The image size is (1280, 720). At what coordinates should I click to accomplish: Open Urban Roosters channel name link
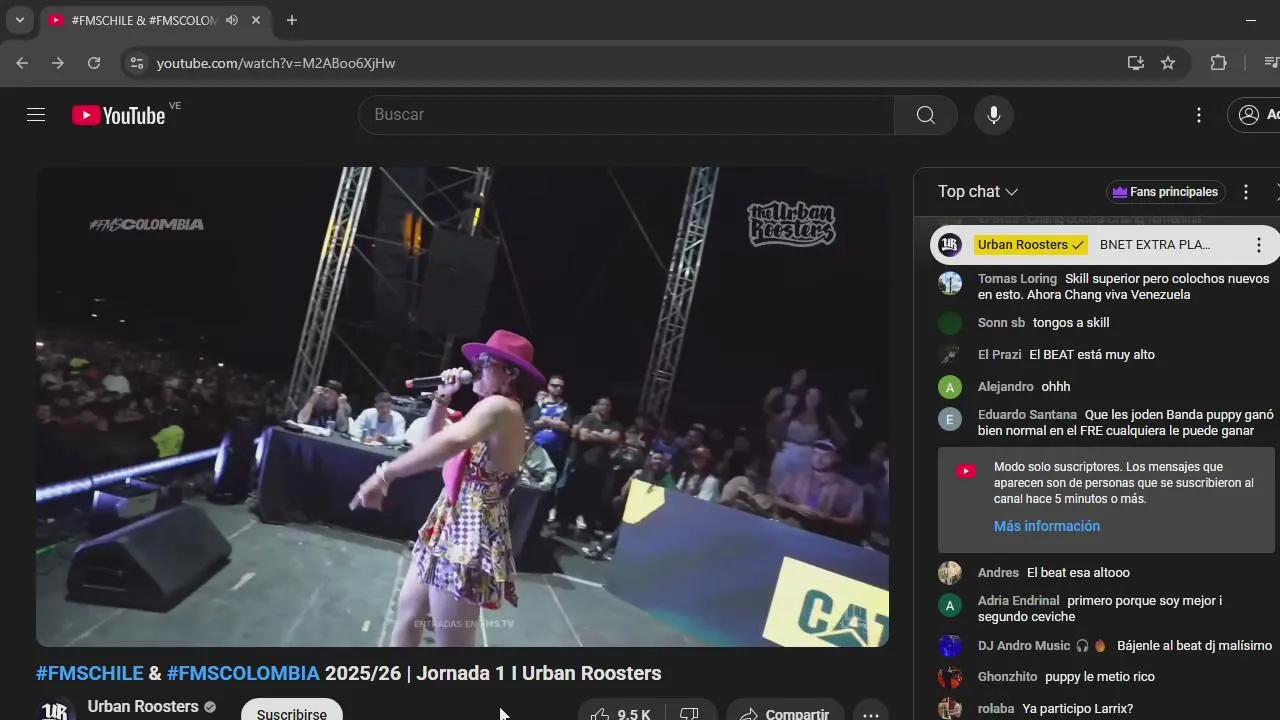pos(143,706)
